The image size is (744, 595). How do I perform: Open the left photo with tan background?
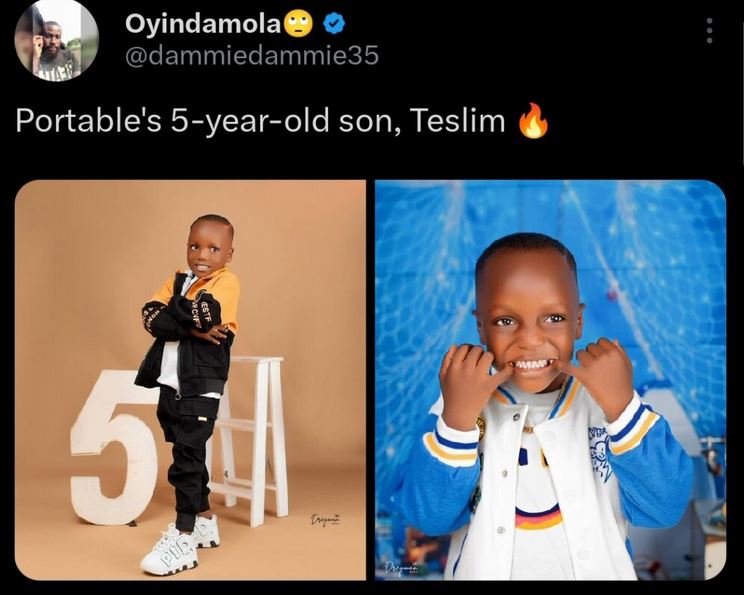(x=190, y=380)
